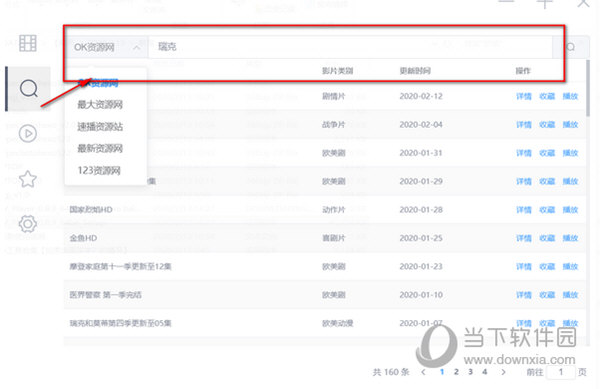Image resolution: width=600 pixels, height=389 pixels.
Task: Click 收藏 for the 国家财宝HD row
Action: coord(547,210)
